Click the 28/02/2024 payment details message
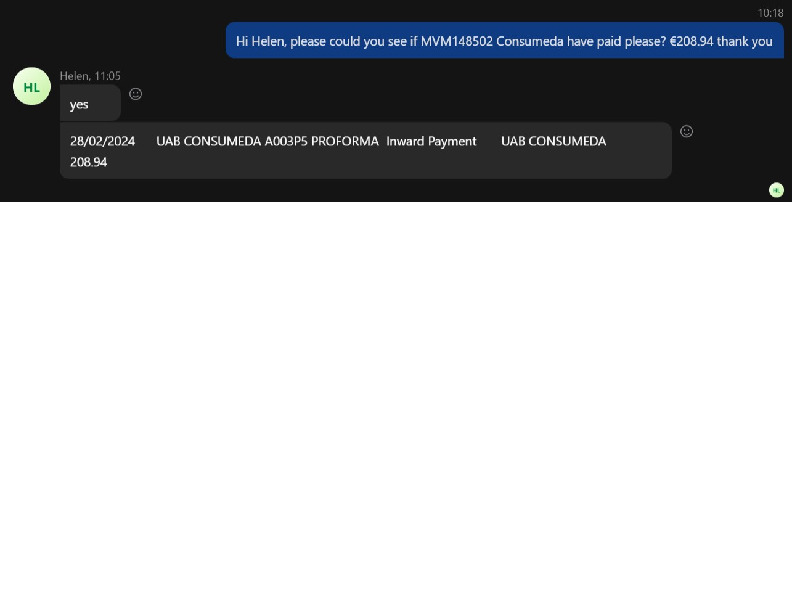Image resolution: width=792 pixels, height=612 pixels. coord(365,151)
